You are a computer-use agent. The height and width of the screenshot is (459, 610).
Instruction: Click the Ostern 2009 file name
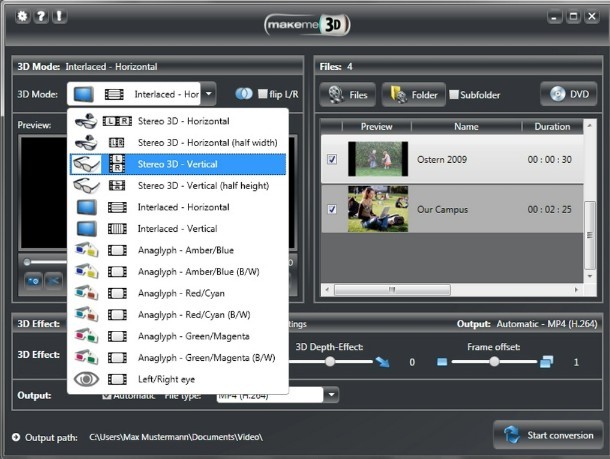coord(442,159)
